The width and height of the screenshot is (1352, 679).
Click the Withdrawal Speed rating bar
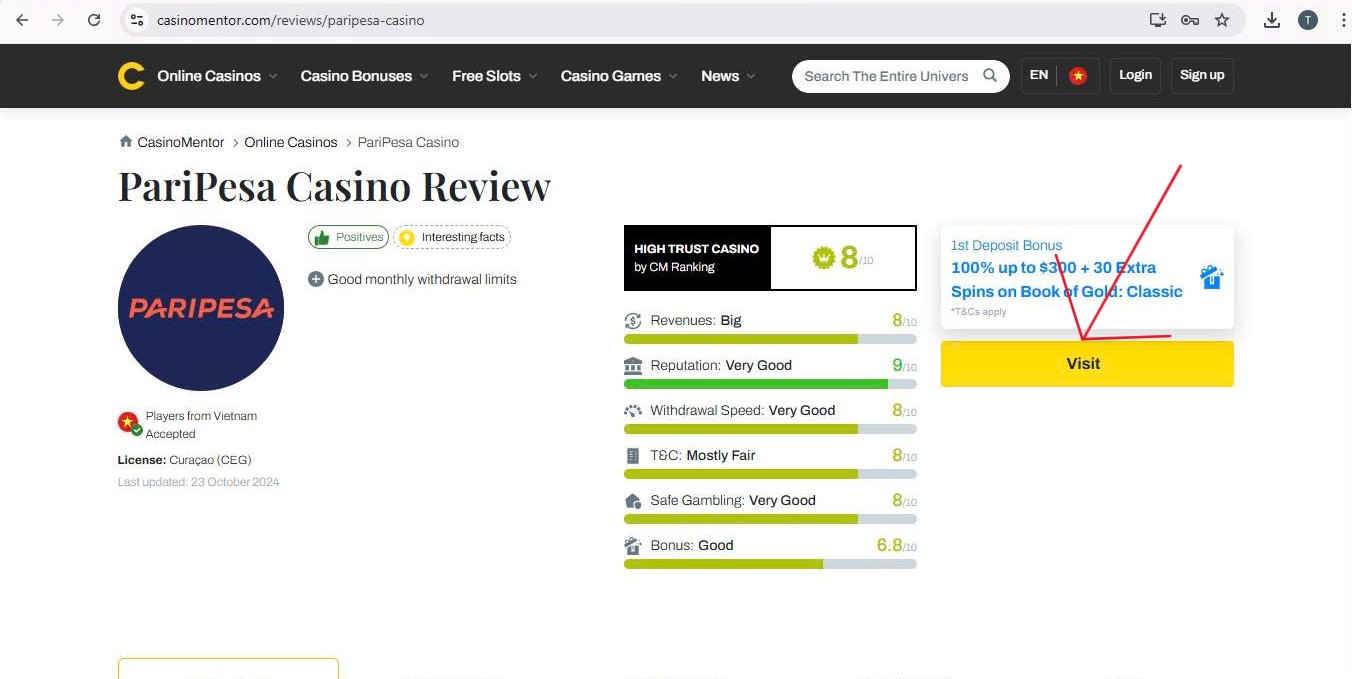coord(770,429)
